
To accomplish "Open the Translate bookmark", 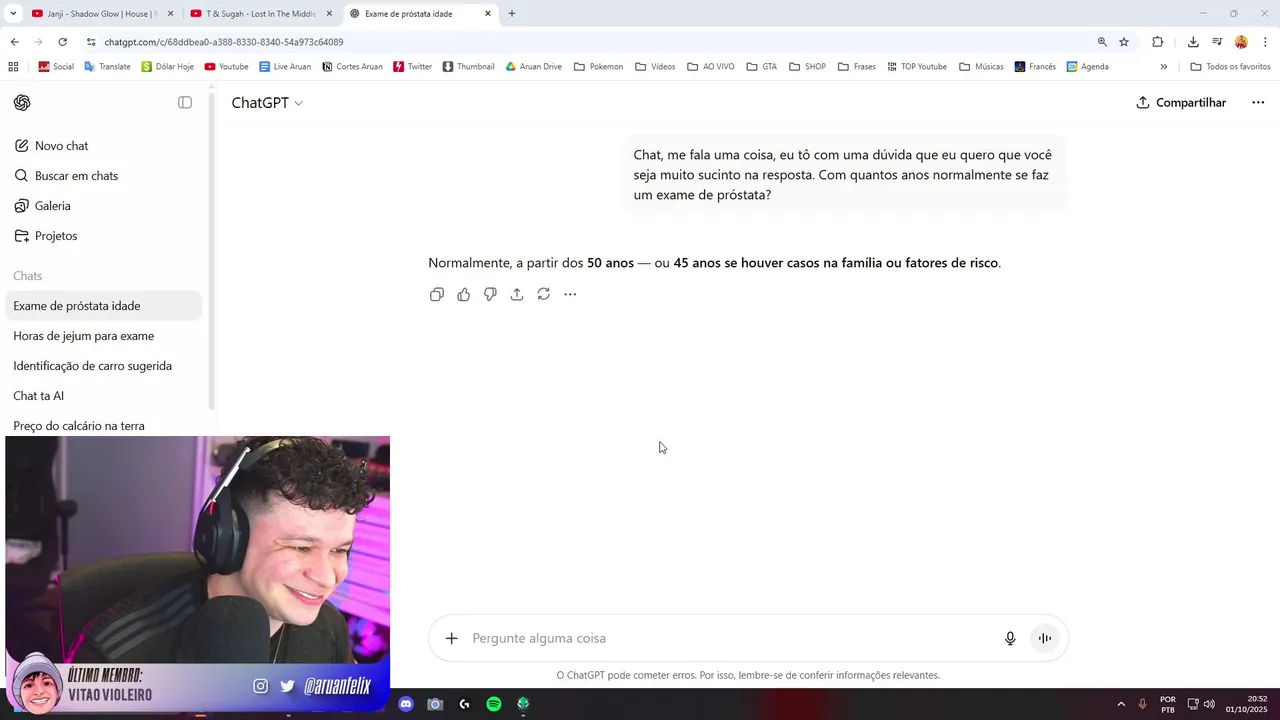I will (x=107, y=67).
